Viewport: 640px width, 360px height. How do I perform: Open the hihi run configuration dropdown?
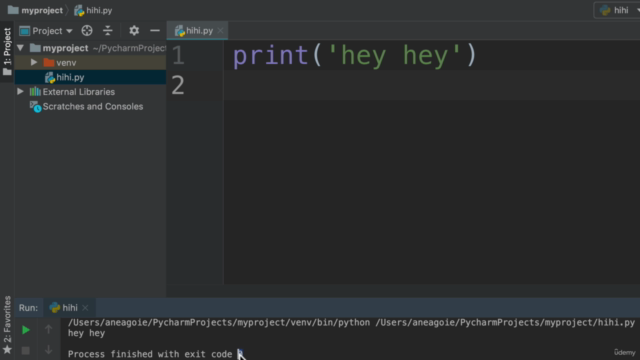(617, 10)
